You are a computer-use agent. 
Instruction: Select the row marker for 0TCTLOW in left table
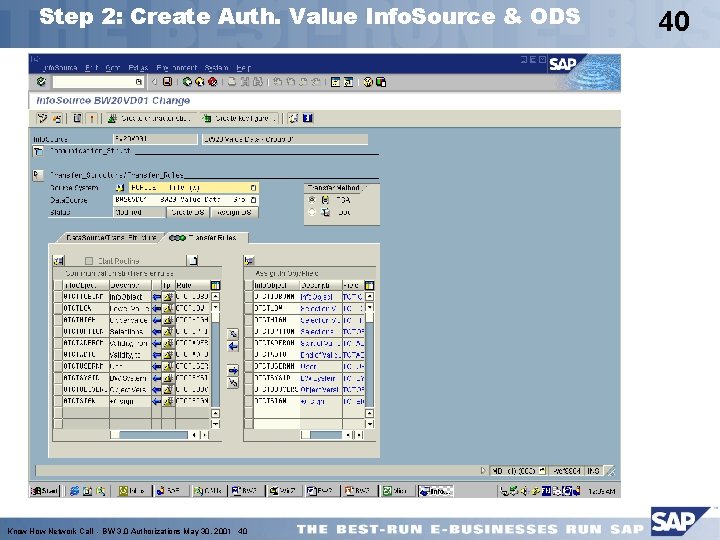click(58, 309)
